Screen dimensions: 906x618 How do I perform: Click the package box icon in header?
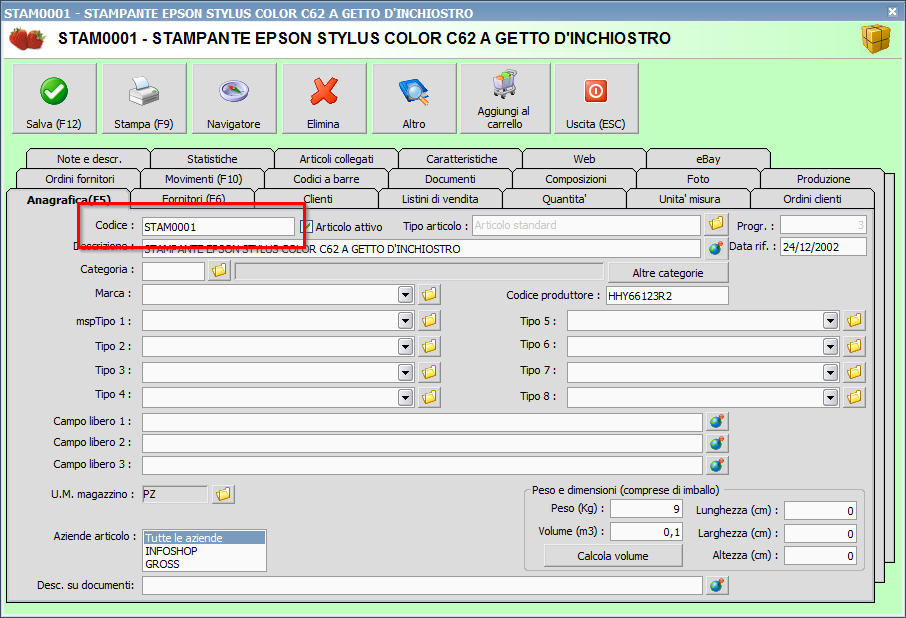point(876,39)
